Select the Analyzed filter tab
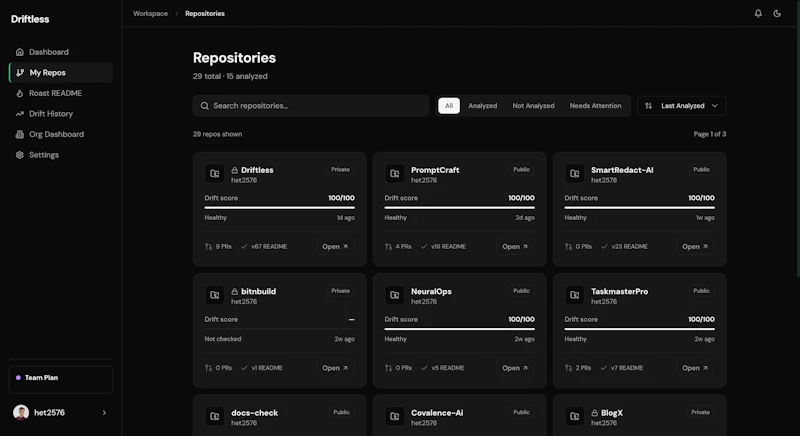The height and width of the screenshot is (436, 800). (x=483, y=106)
